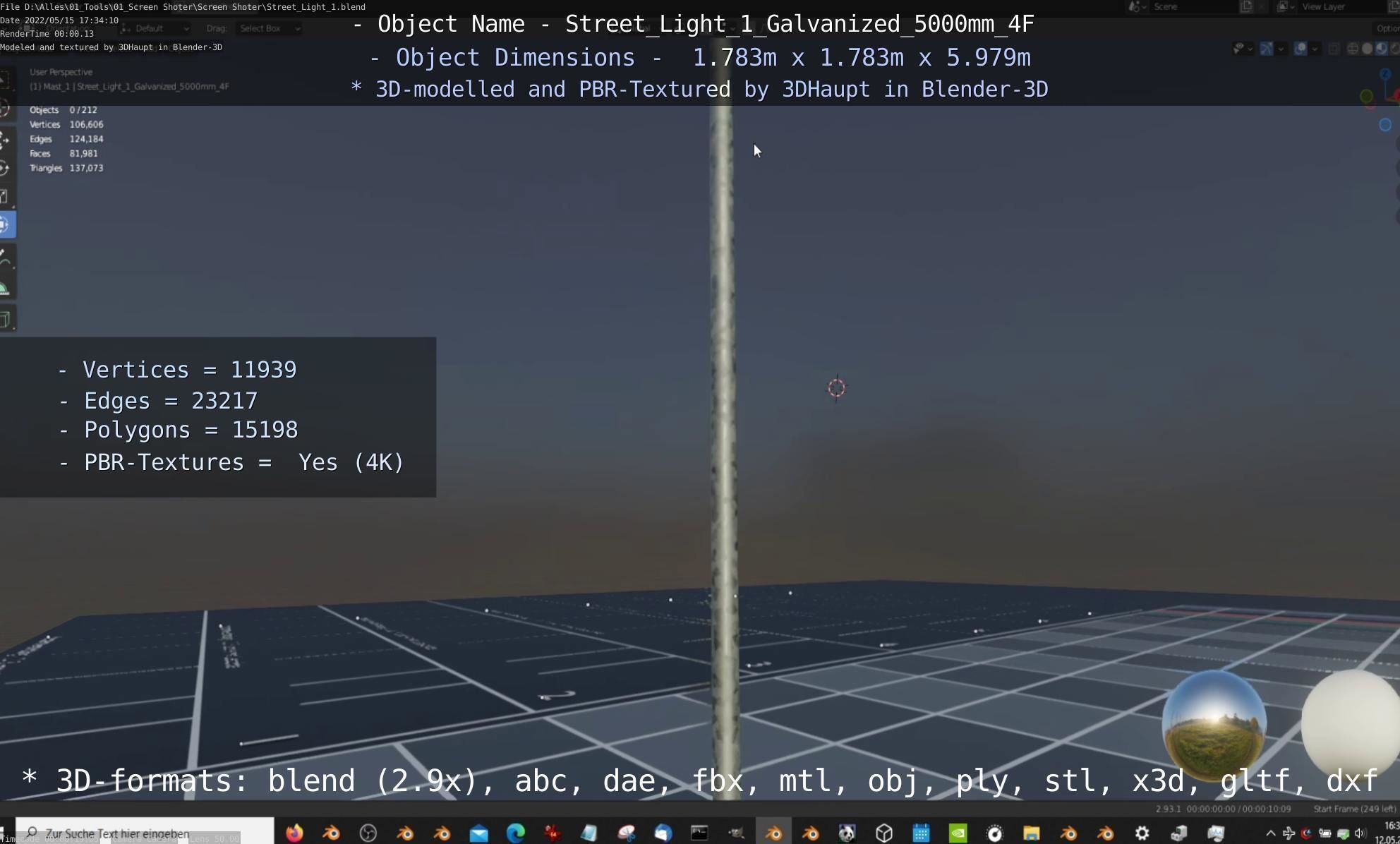Switch to material preview shading mode
1400x844 pixels.
[1381, 49]
